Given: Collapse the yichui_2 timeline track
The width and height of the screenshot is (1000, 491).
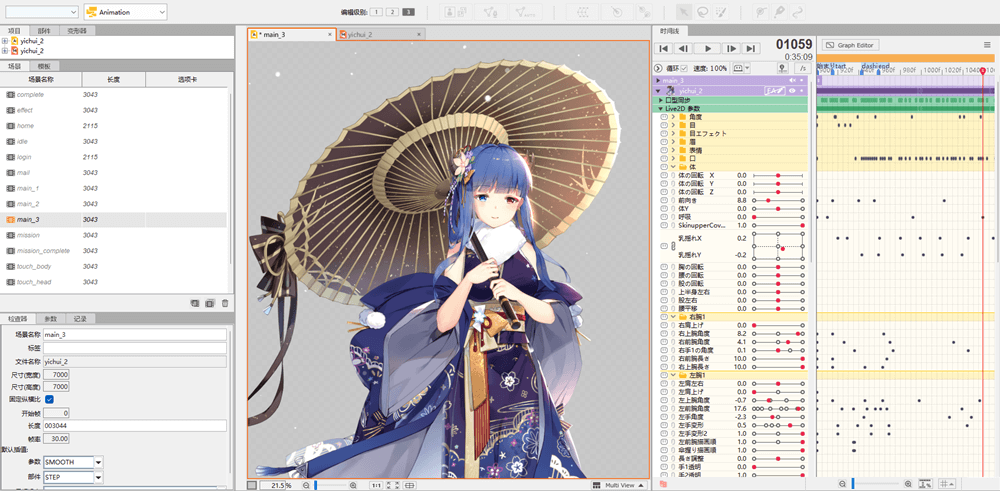Looking at the screenshot, I should coord(658,91).
